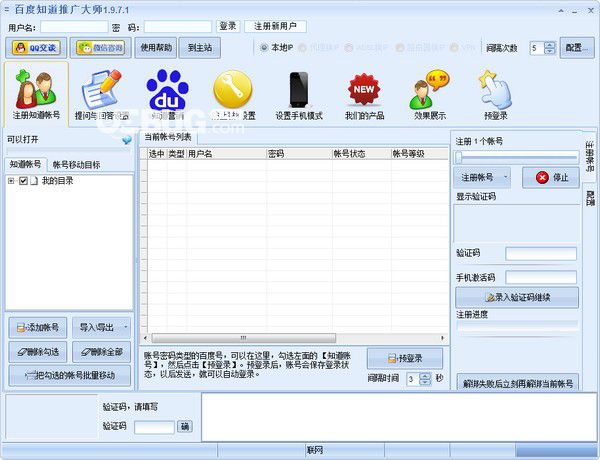The width and height of the screenshot is (600, 460).
Task: Open the 导入\导出 dropdown button
Action: coord(101,328)
